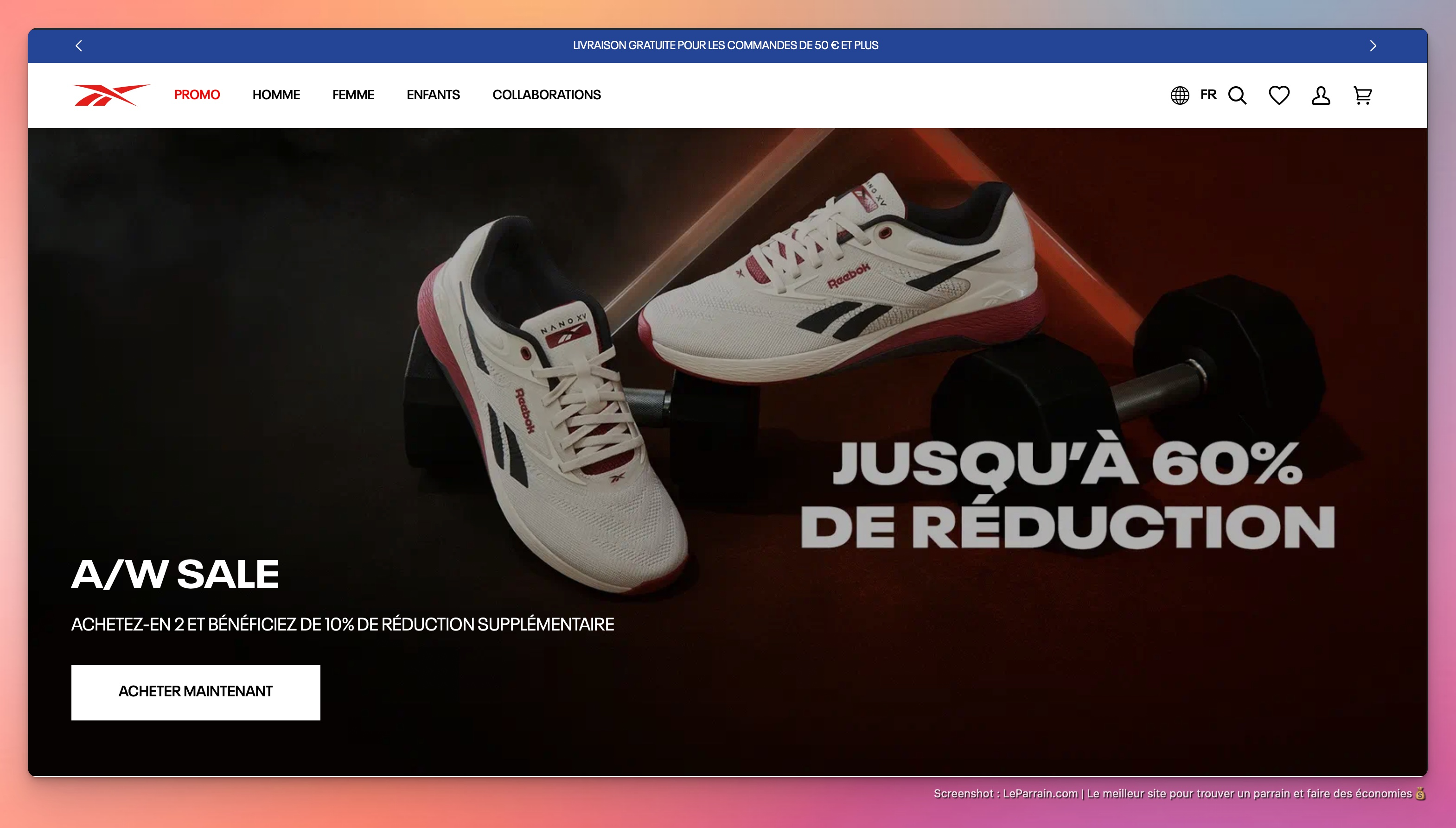
Task: Click the JUSQU'À 60% DE RÉDUCTION text
Action: pos(1067,495)
